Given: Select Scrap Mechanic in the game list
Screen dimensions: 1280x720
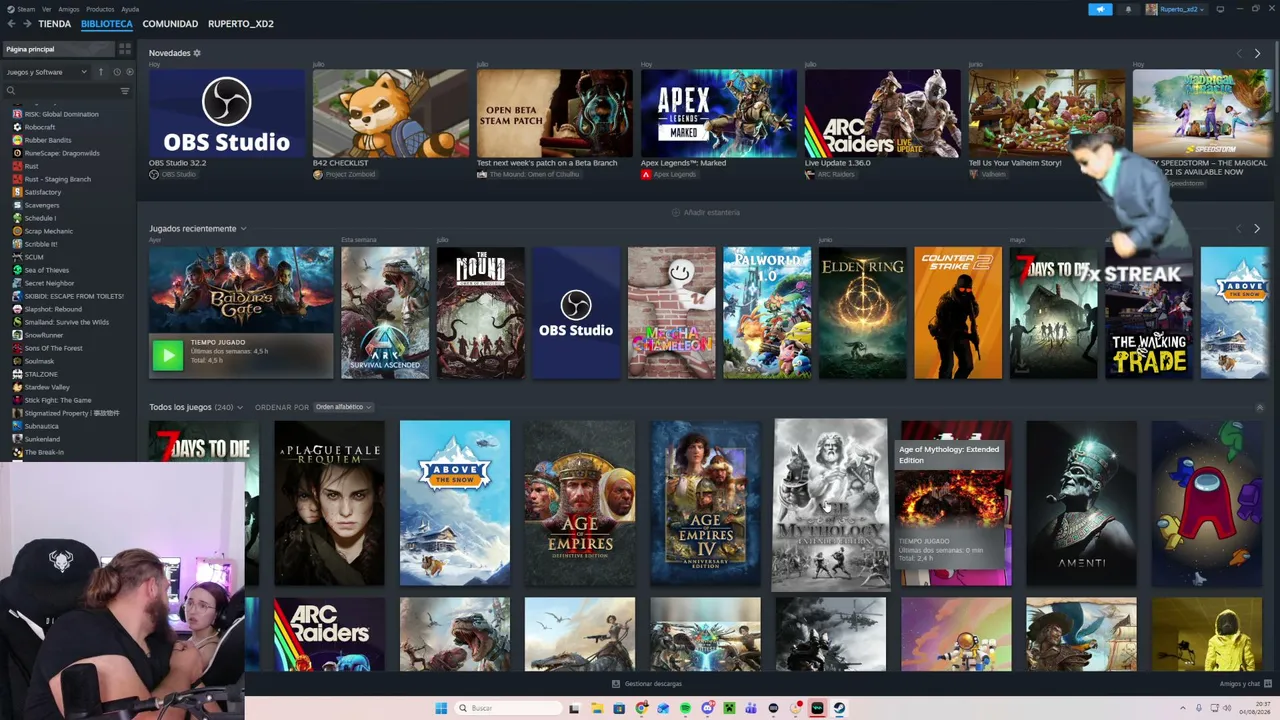Looking at the screenshot, I should 49,231.
